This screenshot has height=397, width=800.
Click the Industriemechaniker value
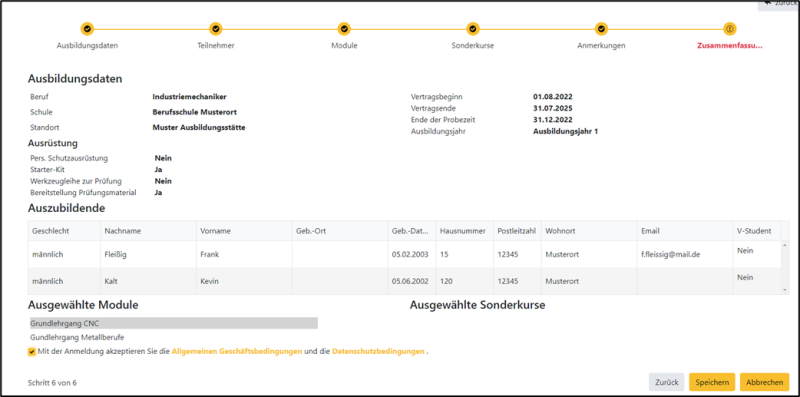point(189,96)
